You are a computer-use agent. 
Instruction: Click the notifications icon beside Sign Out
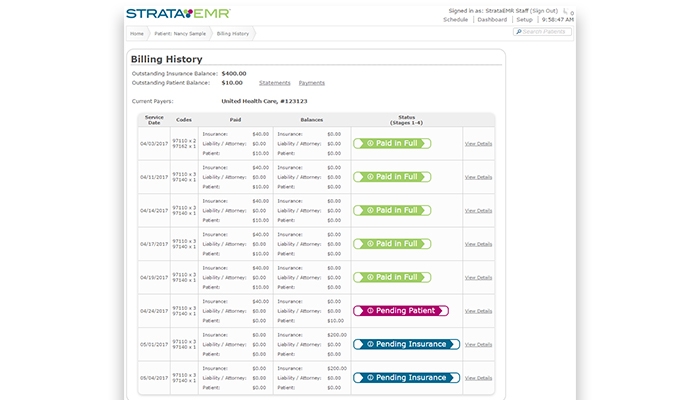pyautogui.click(x=568, y=12)
